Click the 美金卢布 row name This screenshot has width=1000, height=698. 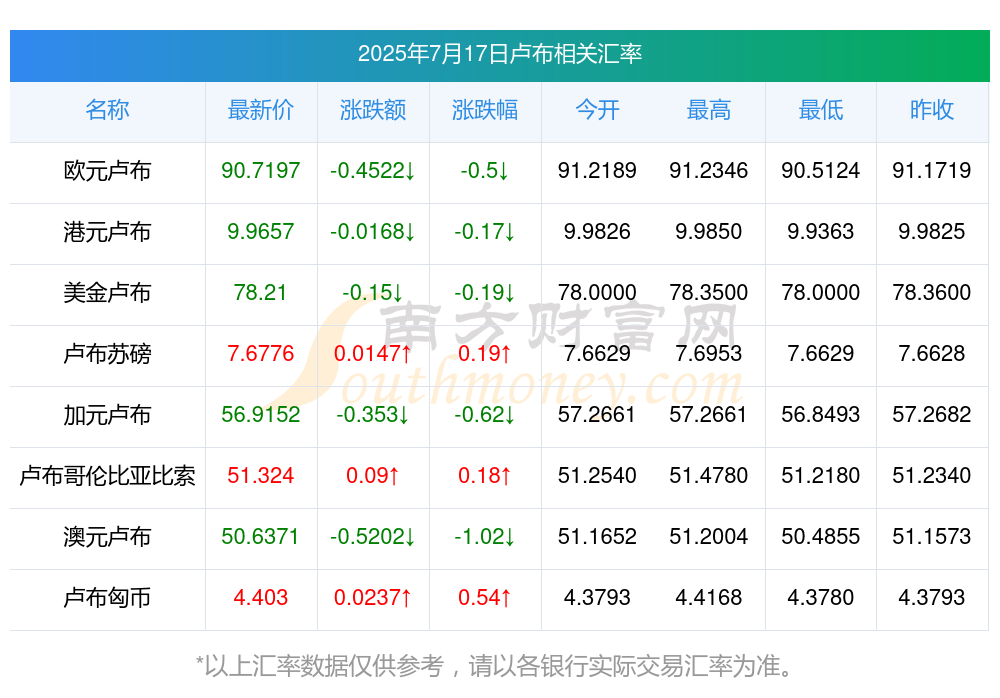[x=107, y=293]
